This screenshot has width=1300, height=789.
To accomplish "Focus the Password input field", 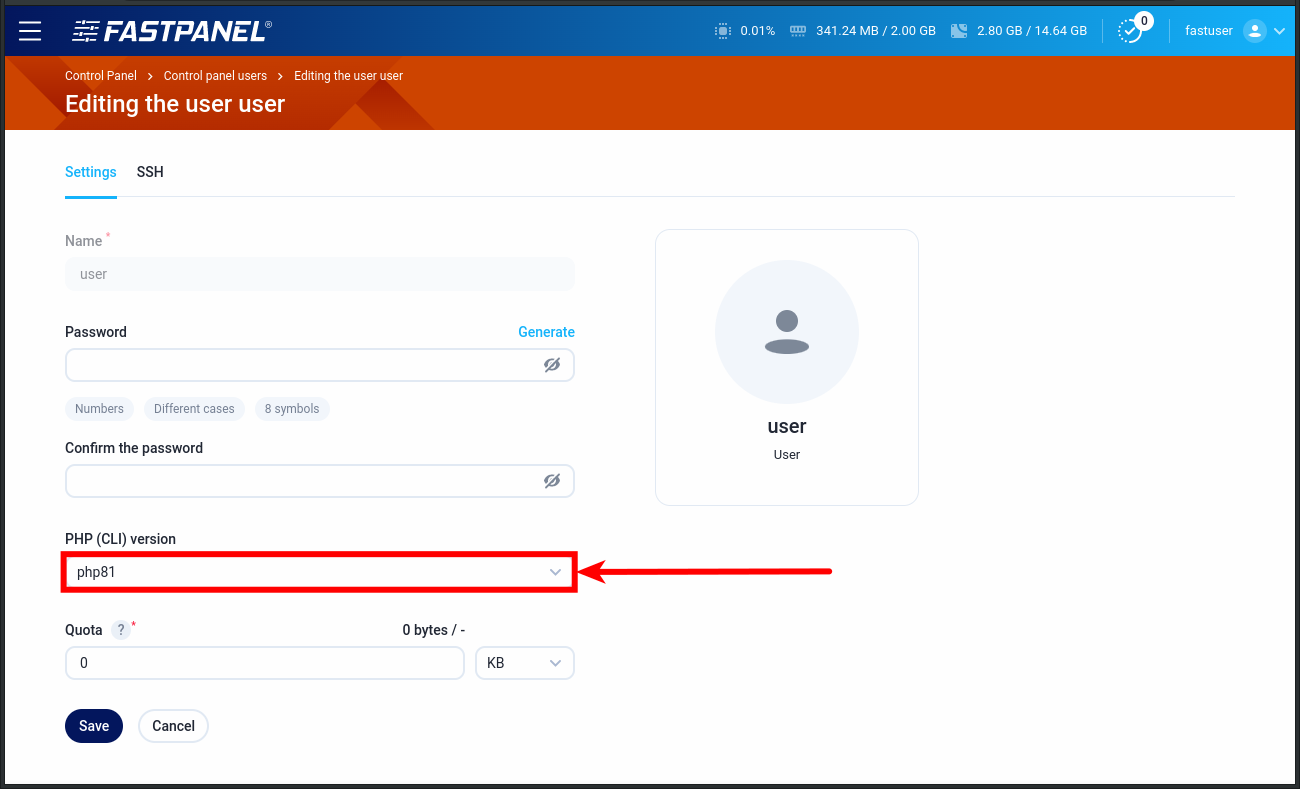I will (x=320, y=365).
